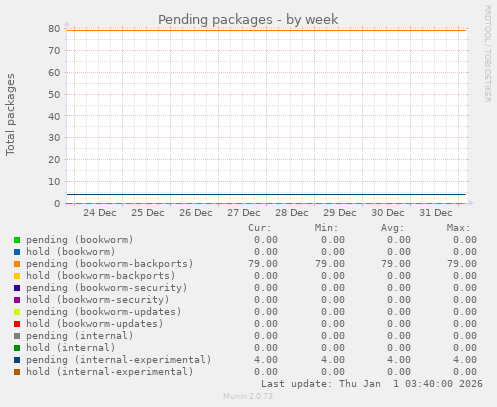
Task: Click the y-axis value 80
Action: coord(54,29)
